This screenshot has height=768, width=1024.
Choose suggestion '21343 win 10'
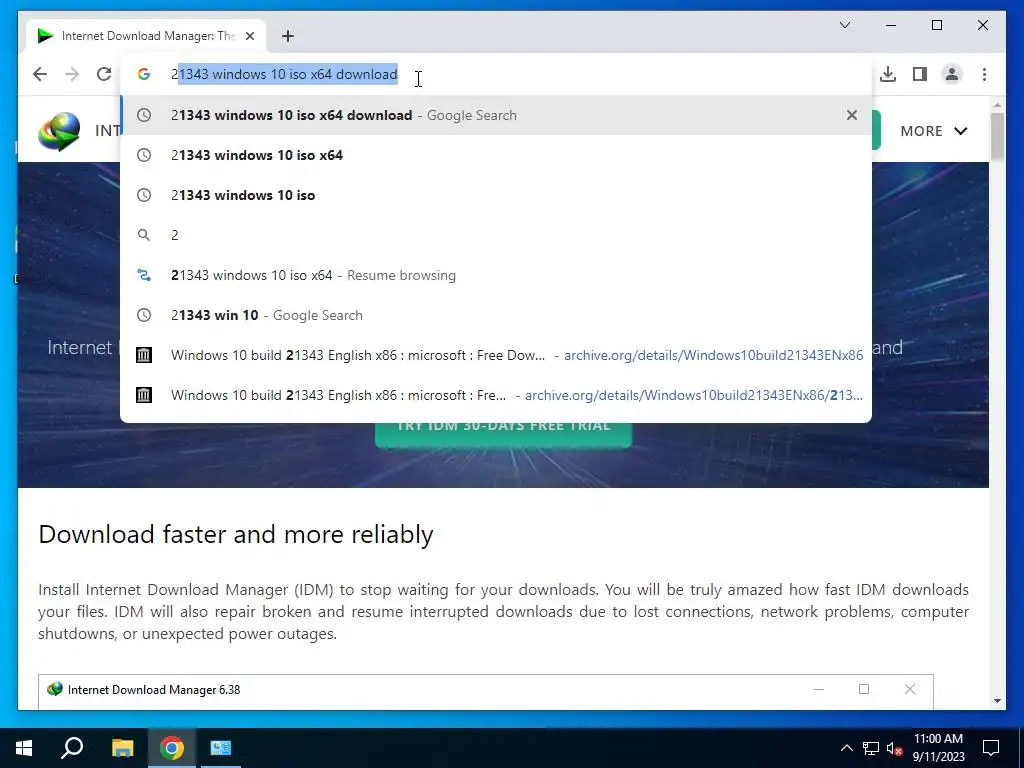point(496,315)
